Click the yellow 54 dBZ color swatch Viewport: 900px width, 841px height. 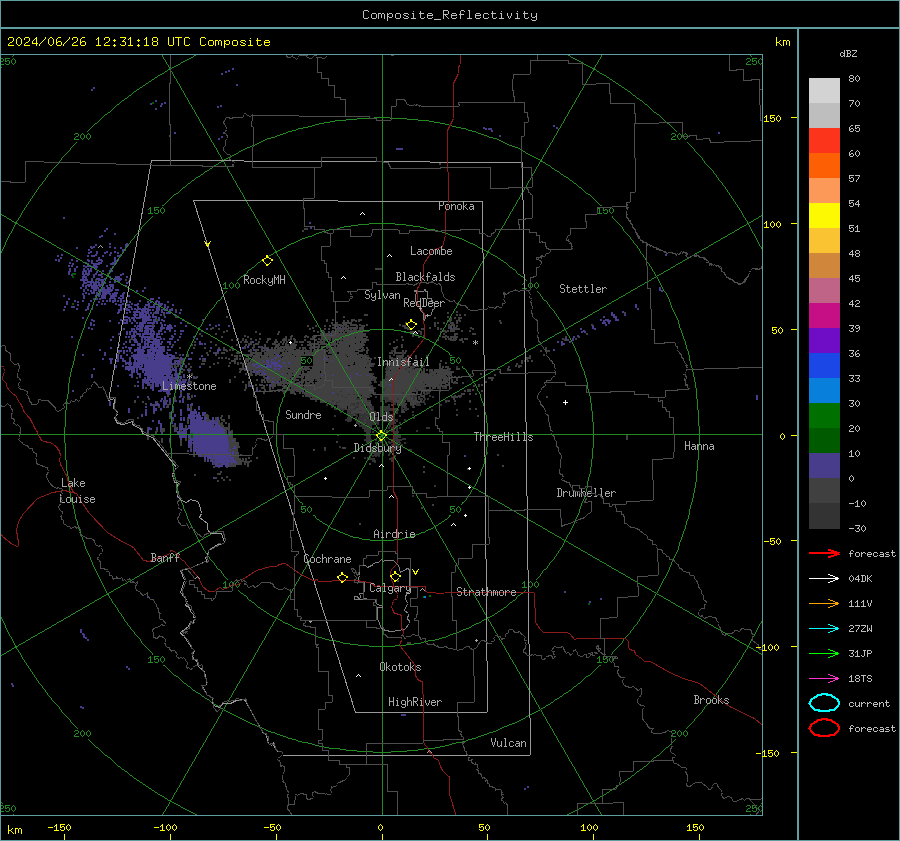824,215
